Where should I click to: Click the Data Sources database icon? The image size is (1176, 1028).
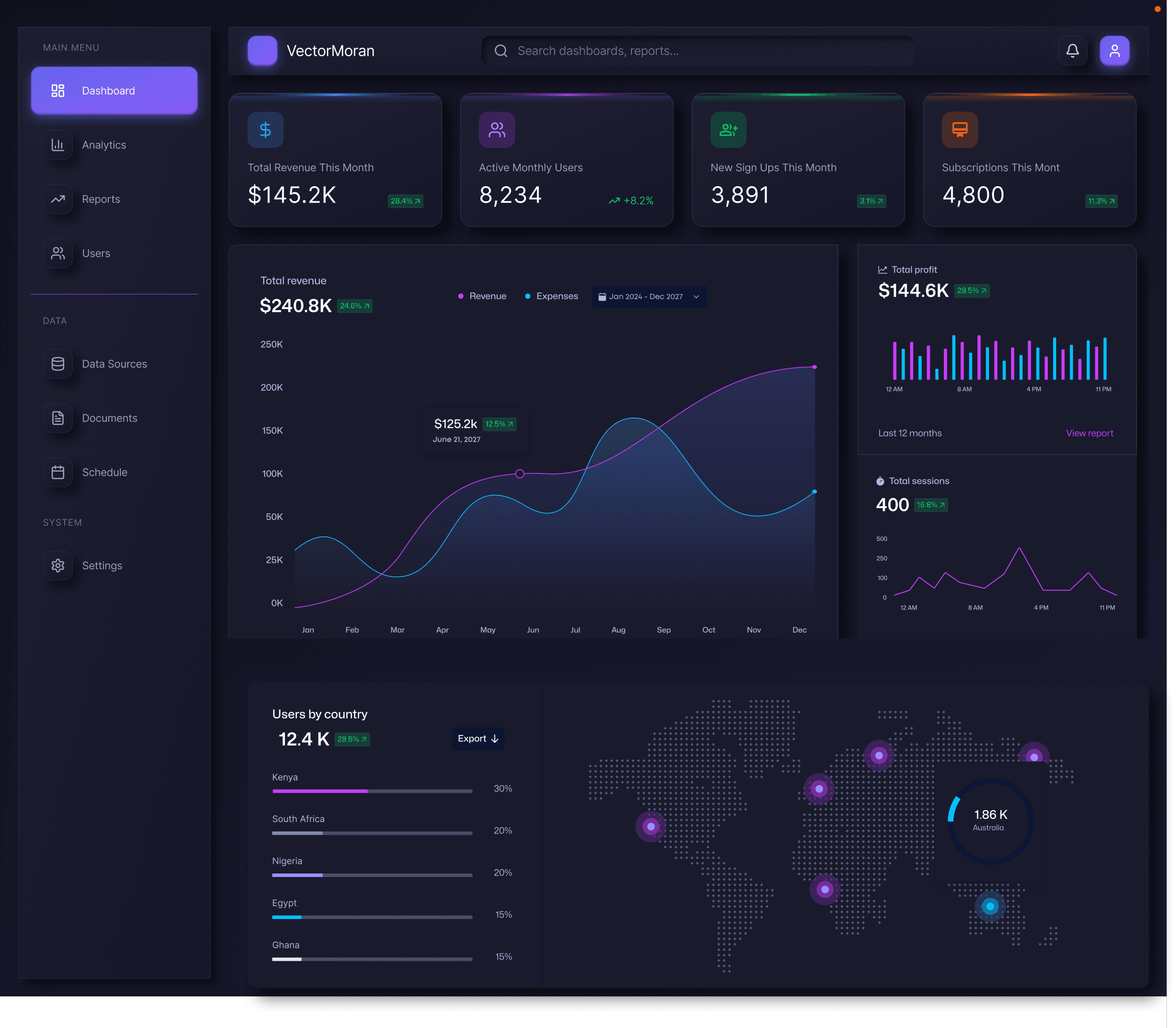[x=58, y=364]
